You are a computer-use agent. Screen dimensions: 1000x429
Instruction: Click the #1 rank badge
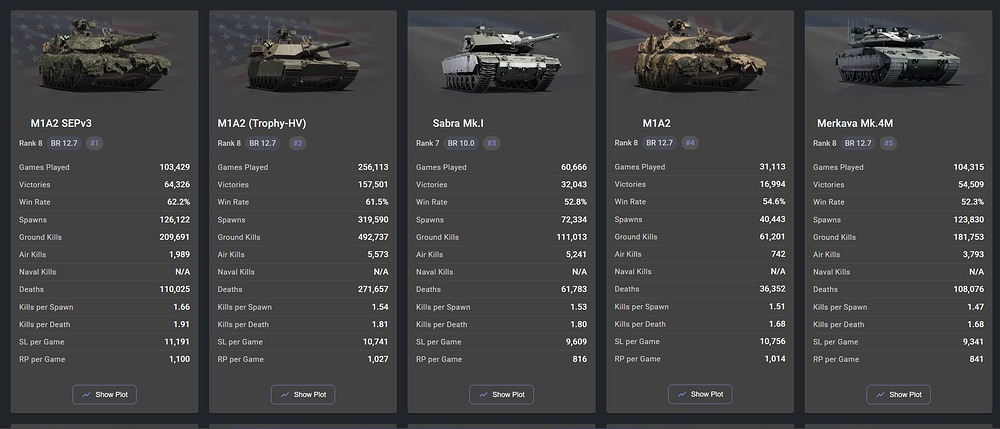coord(94,143)
